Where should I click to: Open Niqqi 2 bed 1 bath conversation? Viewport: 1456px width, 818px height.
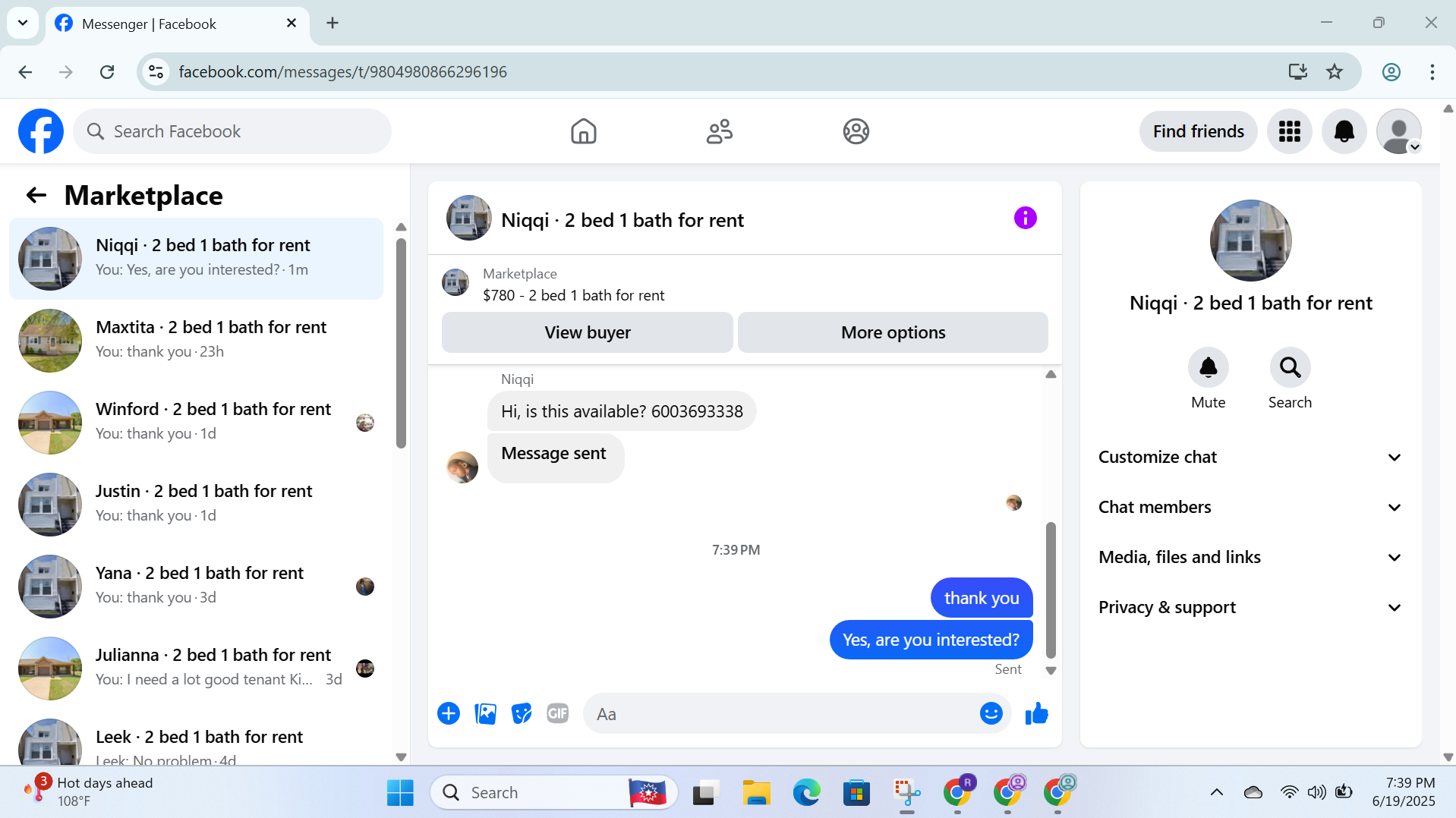196,259
